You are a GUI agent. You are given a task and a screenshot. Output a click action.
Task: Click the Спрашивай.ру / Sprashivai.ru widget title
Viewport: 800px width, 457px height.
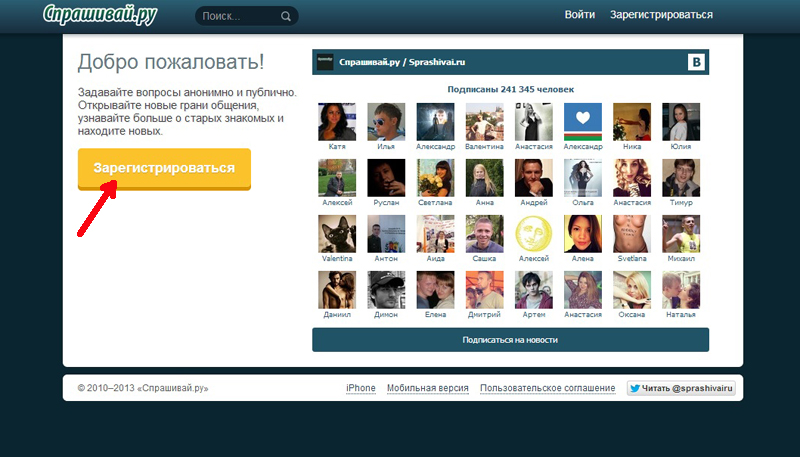[x=403, y=62]
